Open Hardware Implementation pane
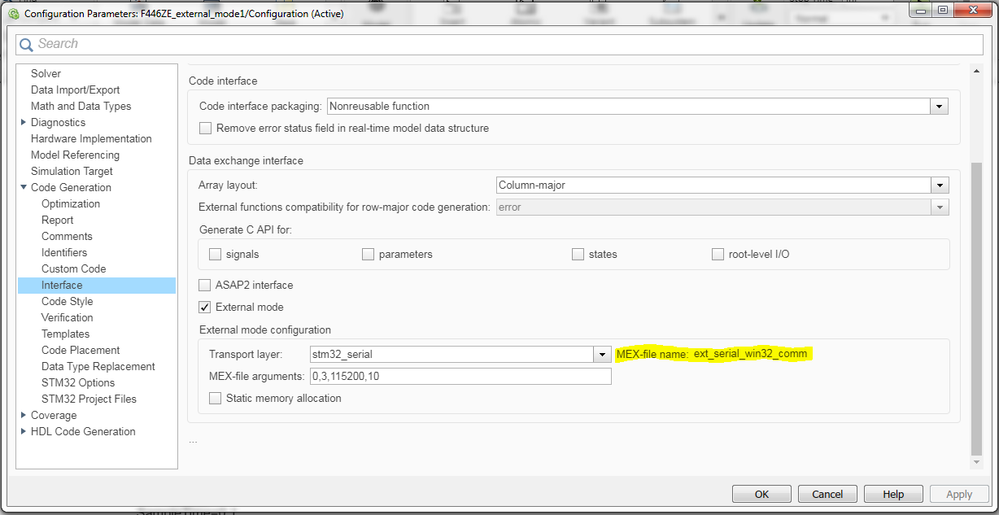999x515 pixels. 91,138
